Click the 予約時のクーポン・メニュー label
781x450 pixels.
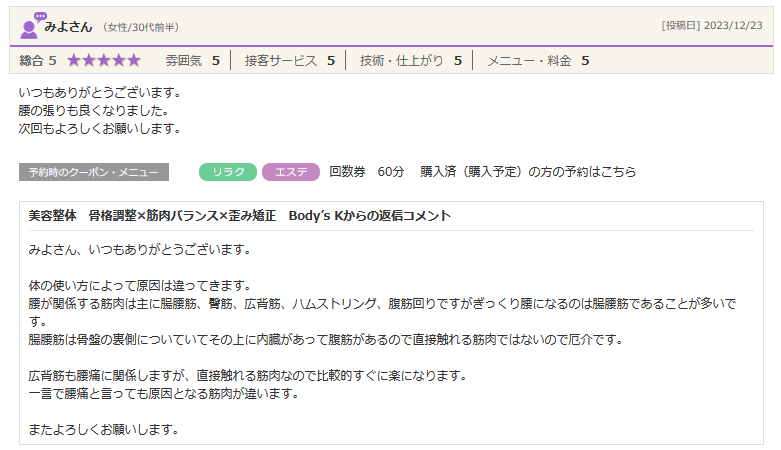point(94,172)
